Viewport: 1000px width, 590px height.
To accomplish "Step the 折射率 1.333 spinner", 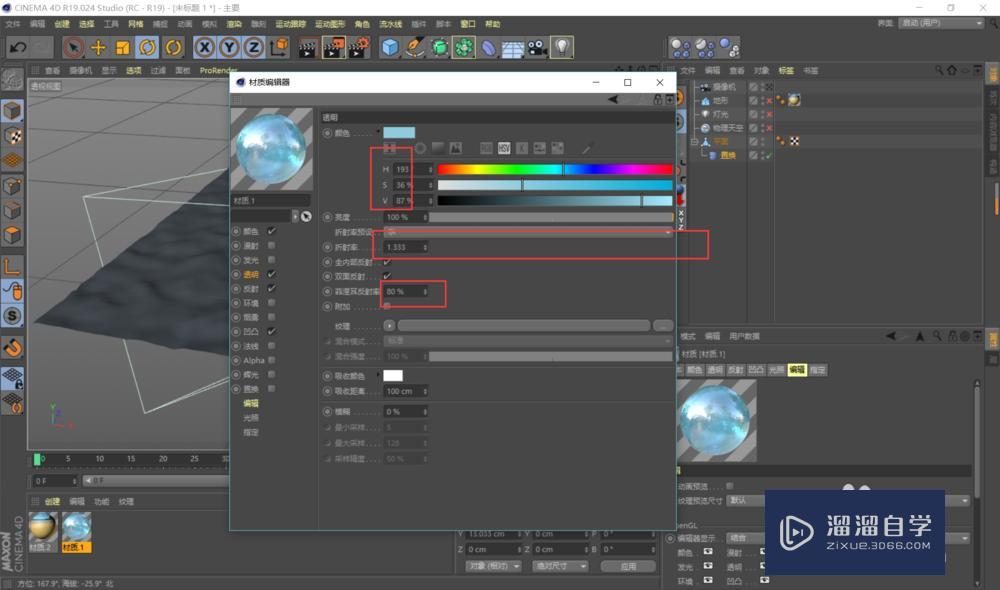I will pyautogui.click(x=425, y=247).
